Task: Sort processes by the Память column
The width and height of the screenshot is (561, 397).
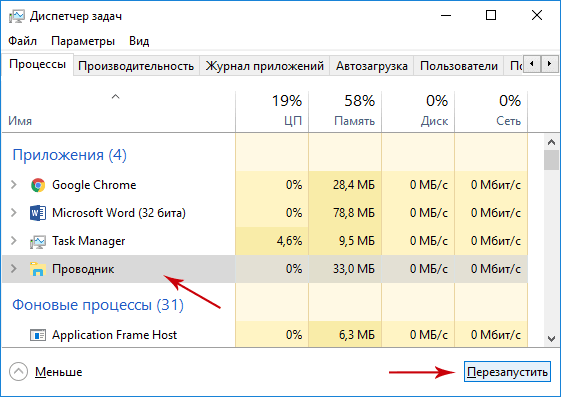Action: pyautogui.click(x=345, y=112)
